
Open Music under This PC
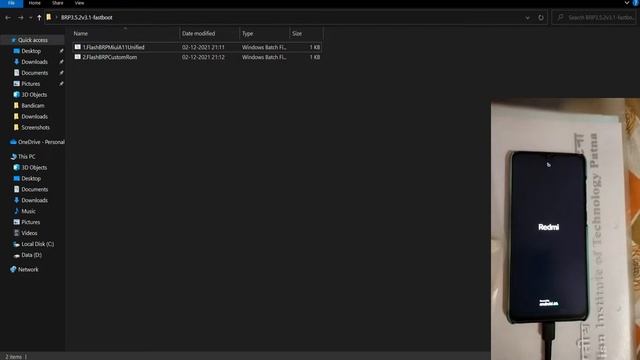coord(29,211)
